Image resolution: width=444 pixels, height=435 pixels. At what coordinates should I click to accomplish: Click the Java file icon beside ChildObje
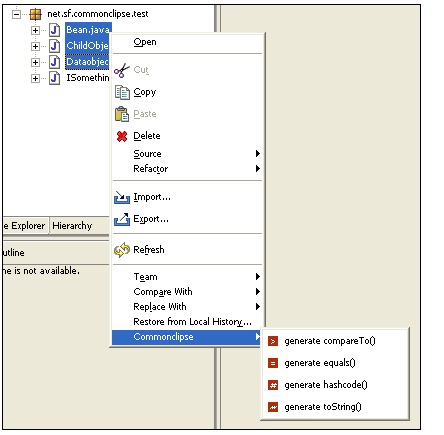[x=55, y=46]
